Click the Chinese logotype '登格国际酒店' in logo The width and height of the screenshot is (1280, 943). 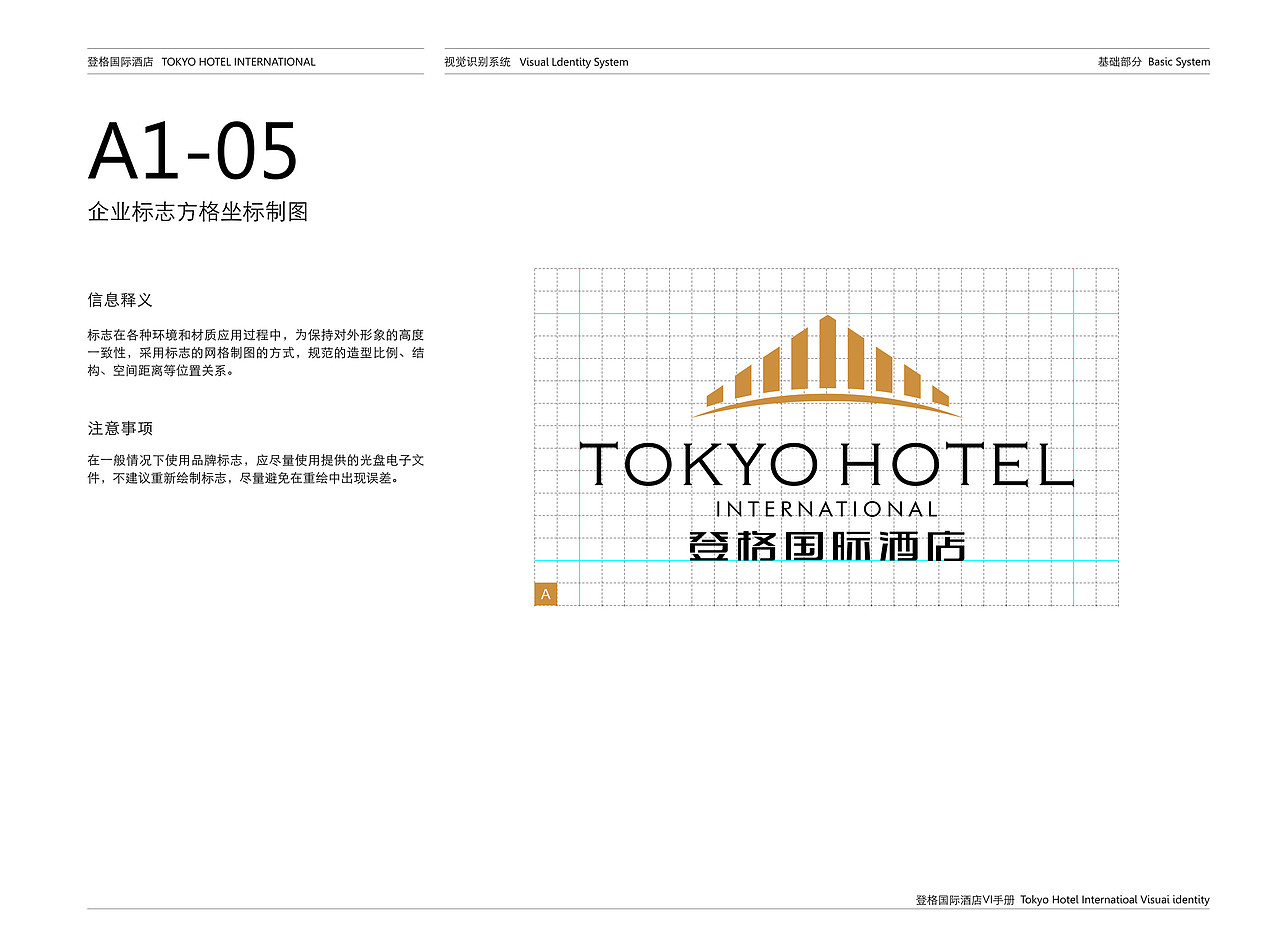pyautogui.click(x=827, y=546)
